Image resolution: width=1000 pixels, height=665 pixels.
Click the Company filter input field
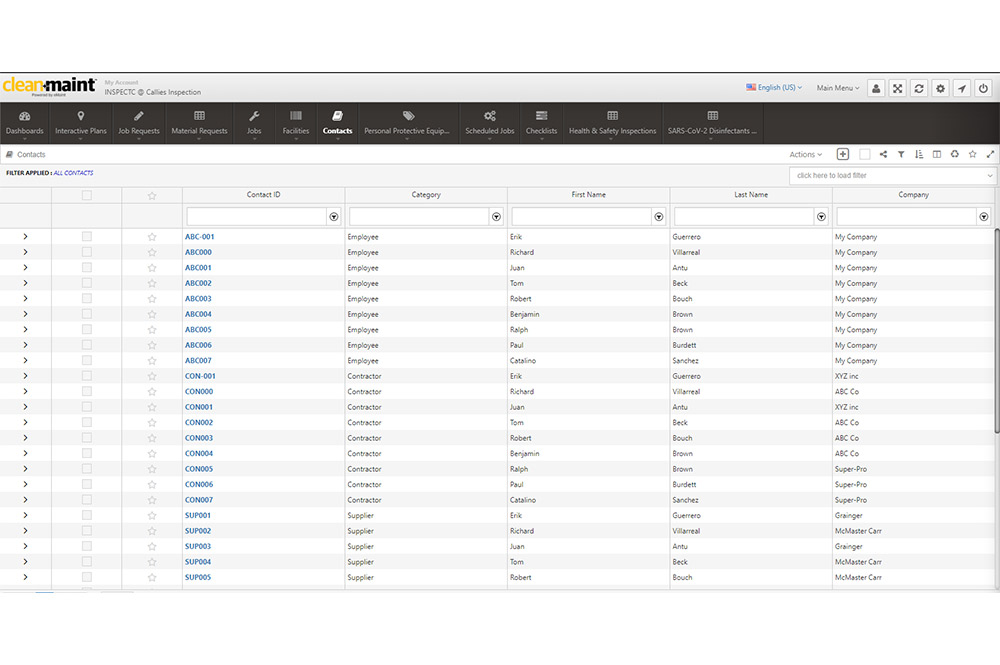[907, 217]
